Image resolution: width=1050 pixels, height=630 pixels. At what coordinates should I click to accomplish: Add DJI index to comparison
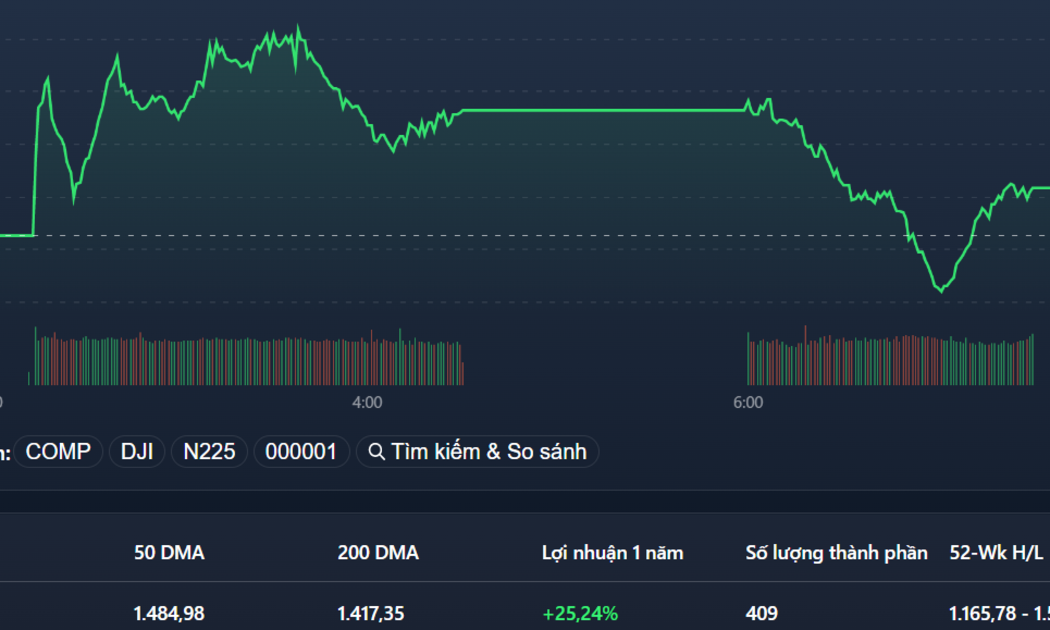(137, 452)
